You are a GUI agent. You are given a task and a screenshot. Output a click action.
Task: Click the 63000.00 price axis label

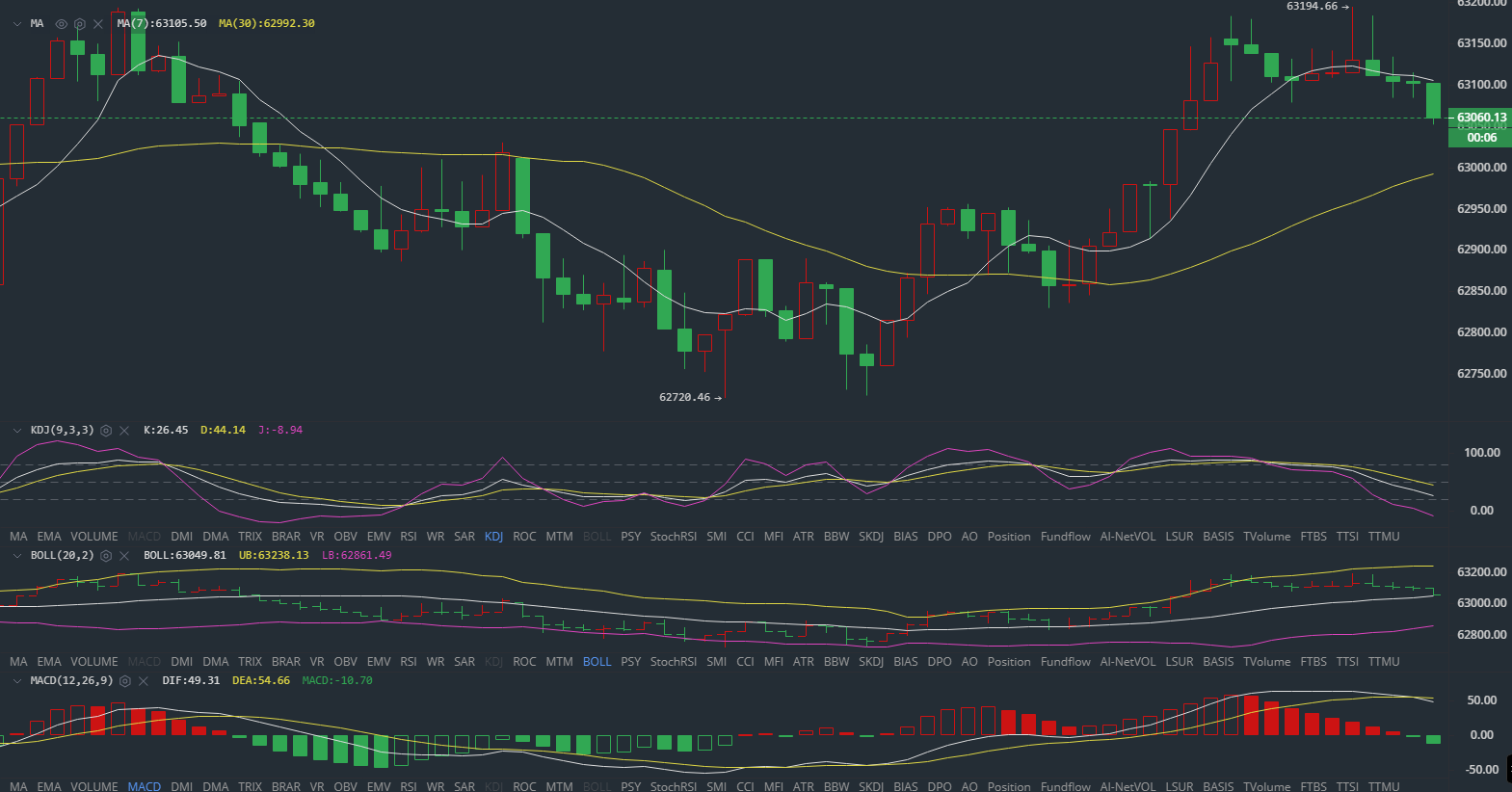tap(1481, 168)
